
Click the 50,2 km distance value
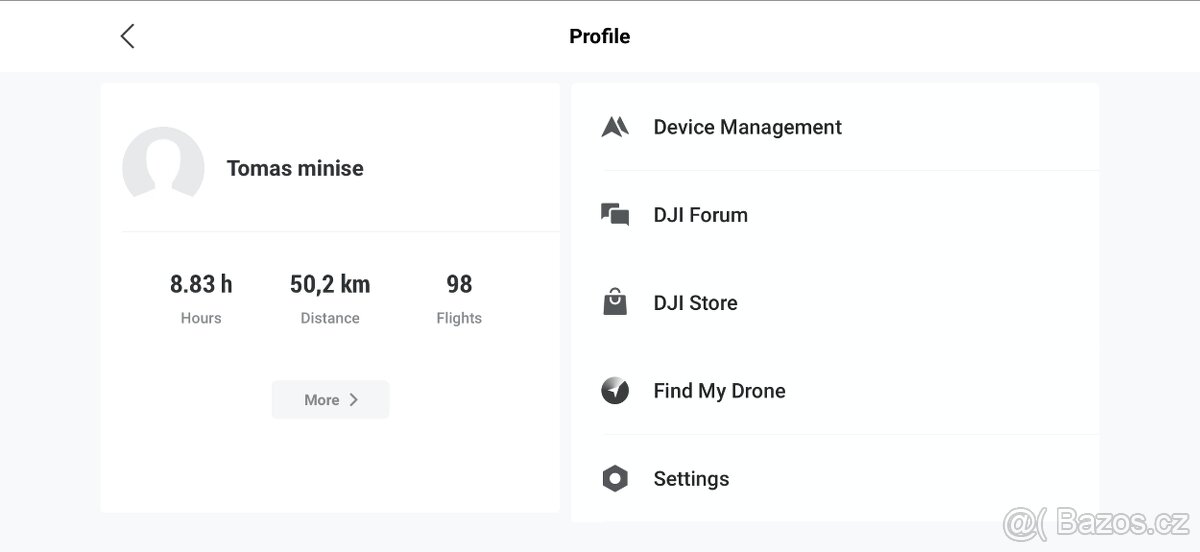[x=330, y=284]
